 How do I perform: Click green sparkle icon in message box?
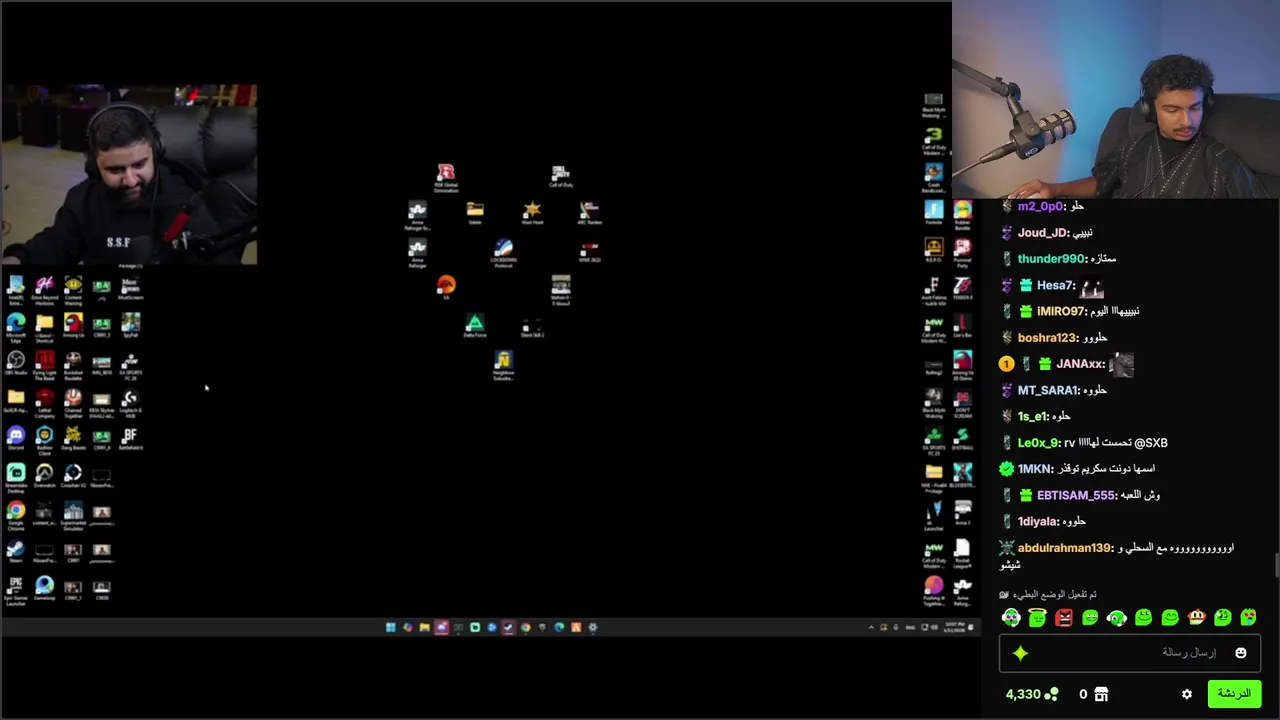1020,653
